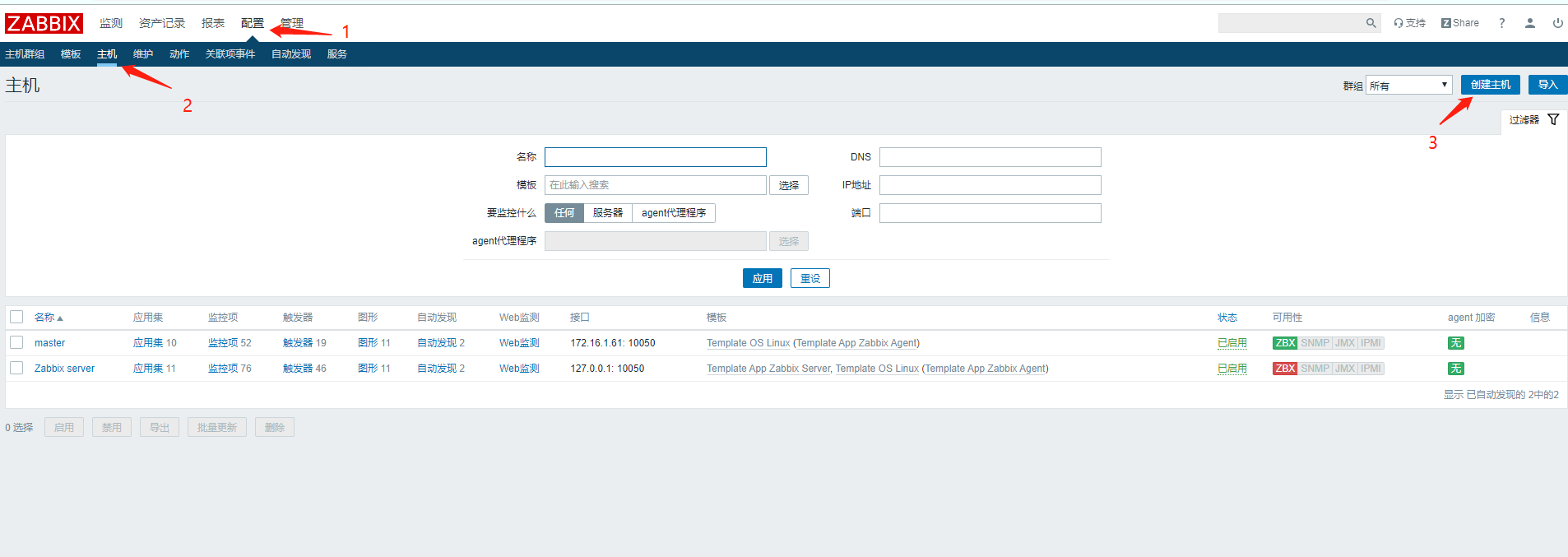Sort hosts by the 状态 column
The height and width of the screenshot is (557, 1568).
(1227, 318)
